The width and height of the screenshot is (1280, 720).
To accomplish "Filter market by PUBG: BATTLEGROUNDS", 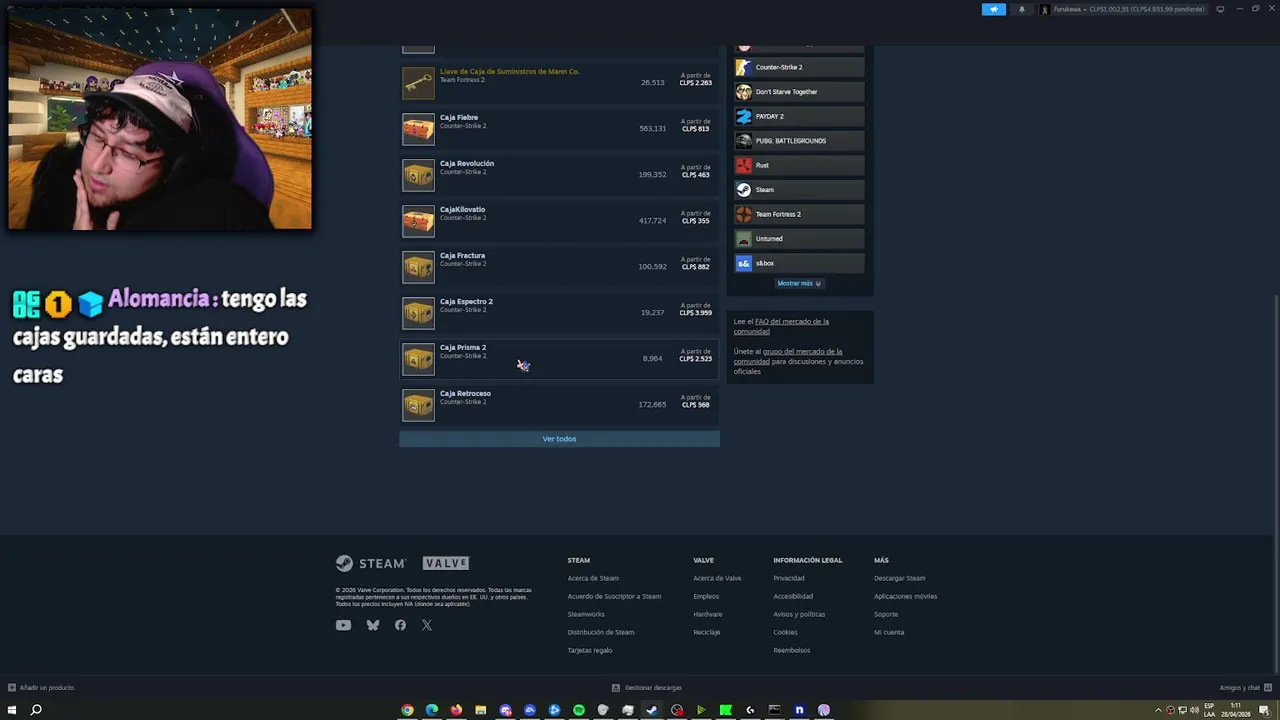I will (x=799, y=141).
